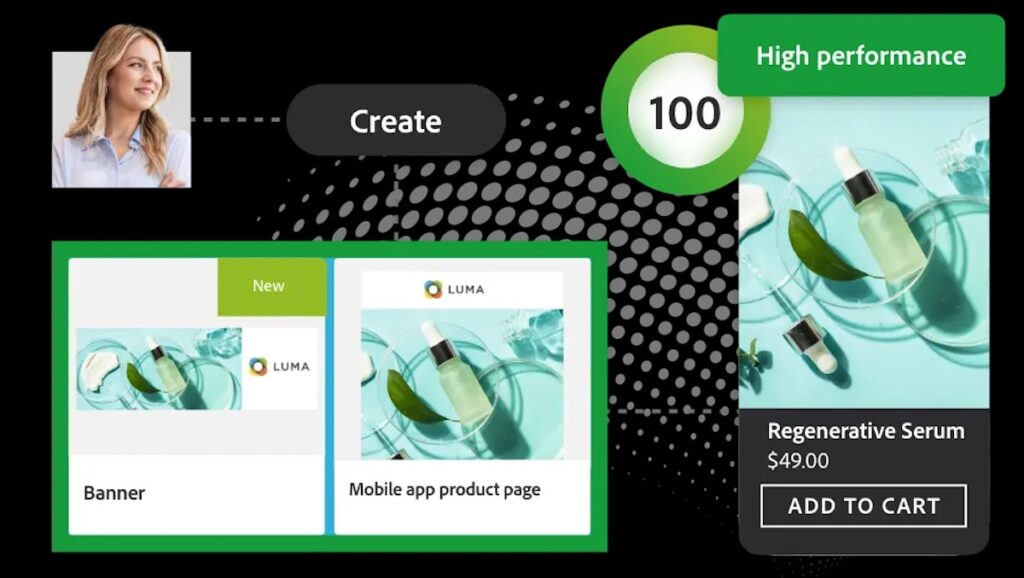This screenshot has width=1024, height=578.
Task: Open the Mobile app product page label
Action: click(x=445, y=490)
